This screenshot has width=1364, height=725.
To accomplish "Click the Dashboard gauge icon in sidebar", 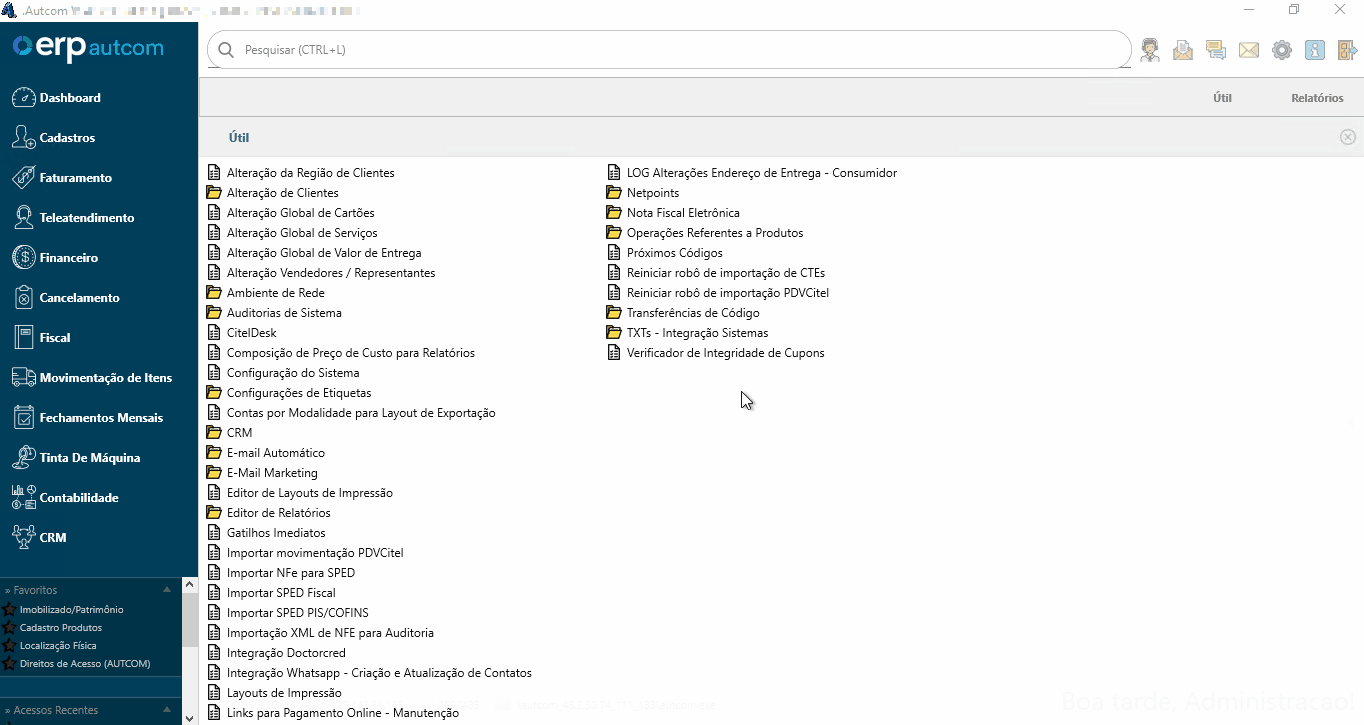I will pyautogui.click(x=23, y=98).
